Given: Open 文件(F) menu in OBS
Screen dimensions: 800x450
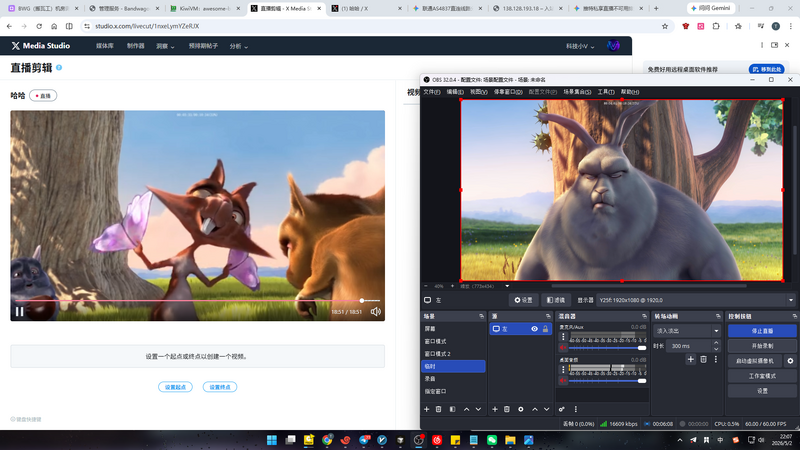Looking at the screenshot, I should pos(432,92).
